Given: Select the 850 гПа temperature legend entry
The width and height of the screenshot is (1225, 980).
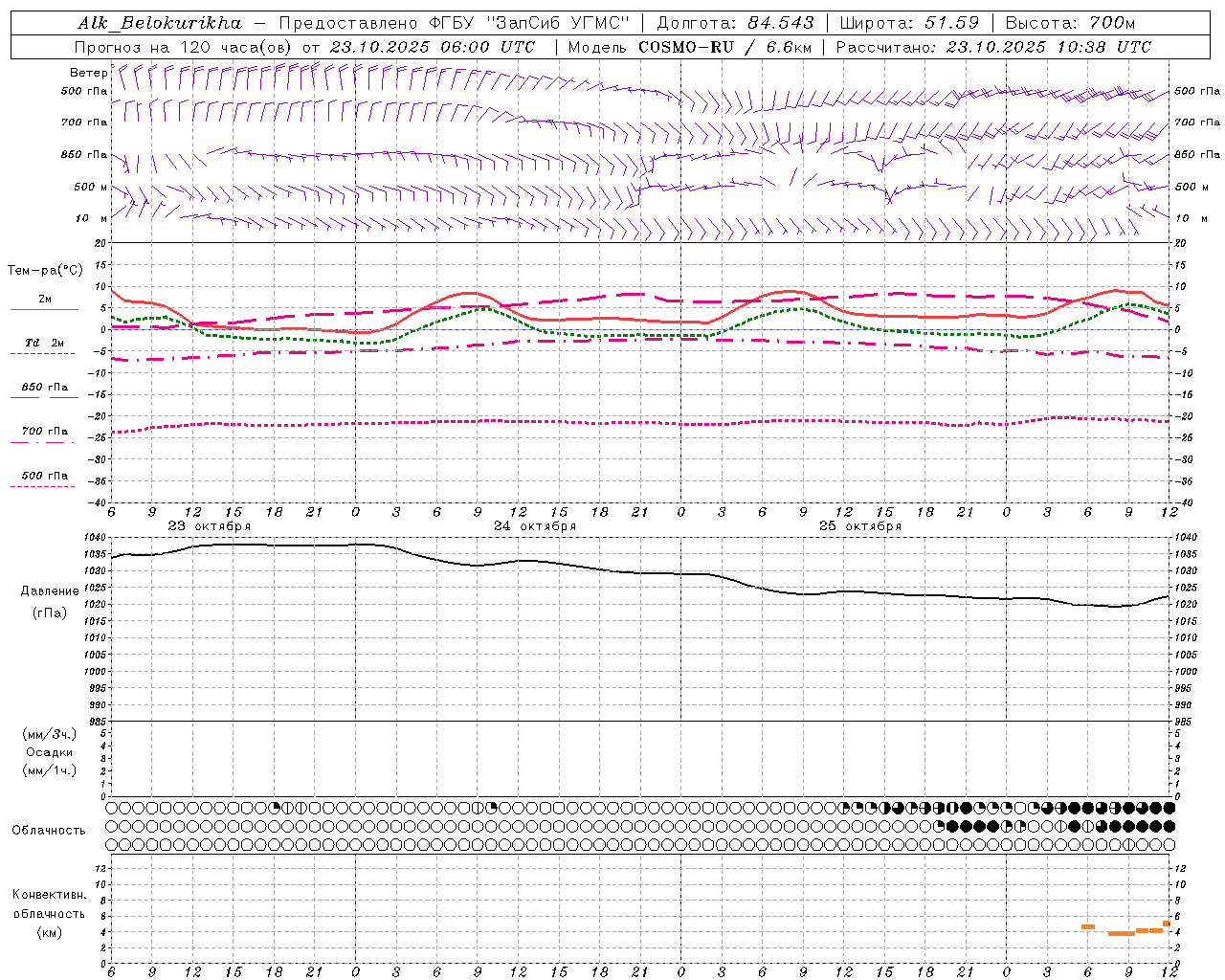Looking at the screenshot, I should coord(44,388).
